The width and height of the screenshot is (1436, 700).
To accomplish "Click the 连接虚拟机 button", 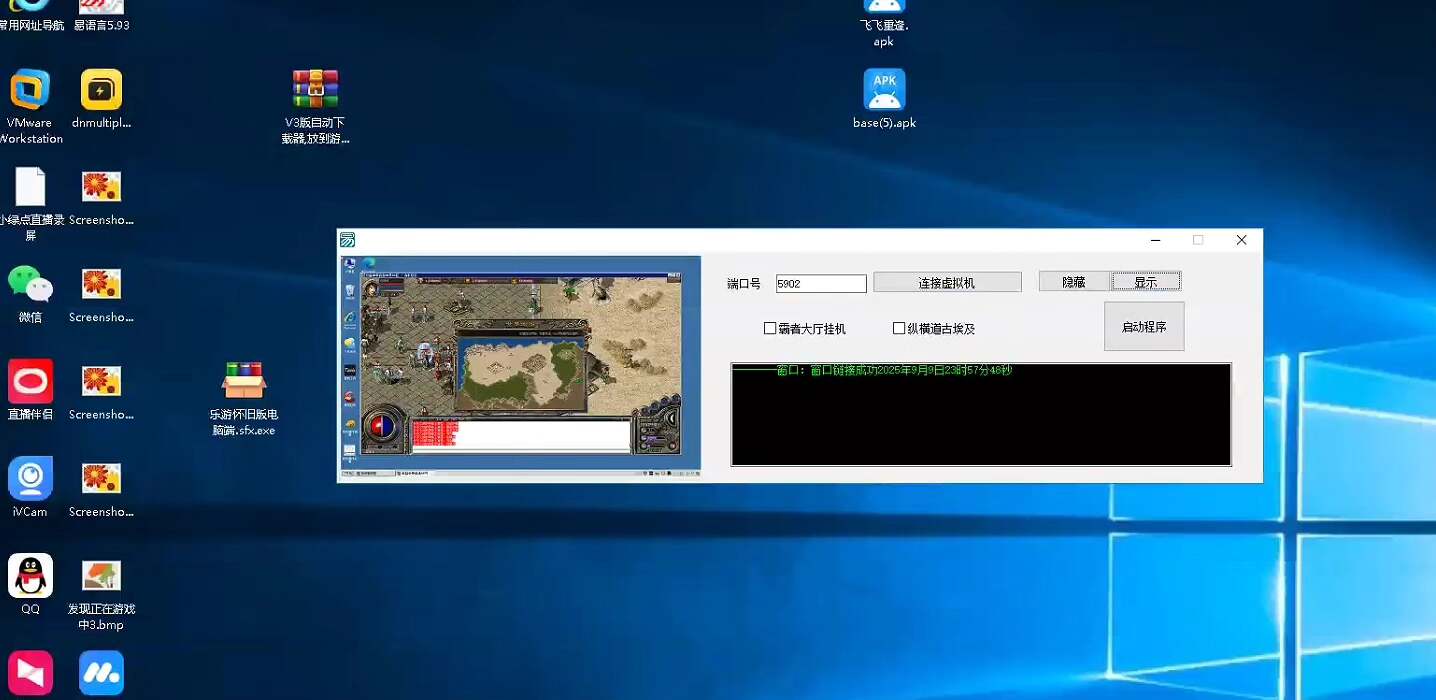I will 947,283.
